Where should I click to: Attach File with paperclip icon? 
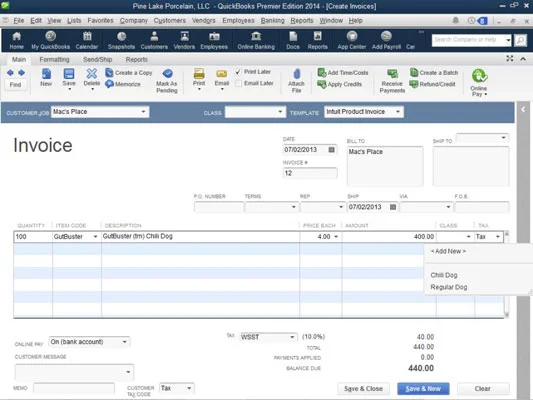click(296, 81)
